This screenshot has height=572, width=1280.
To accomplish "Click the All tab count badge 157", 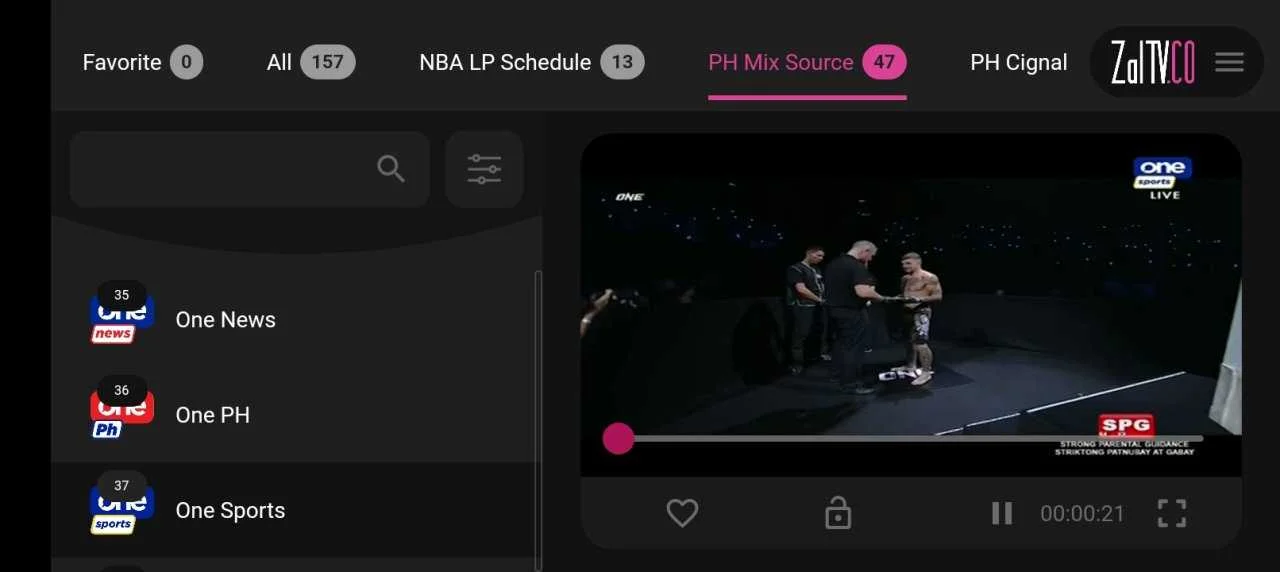I will [x=328, y=62].
